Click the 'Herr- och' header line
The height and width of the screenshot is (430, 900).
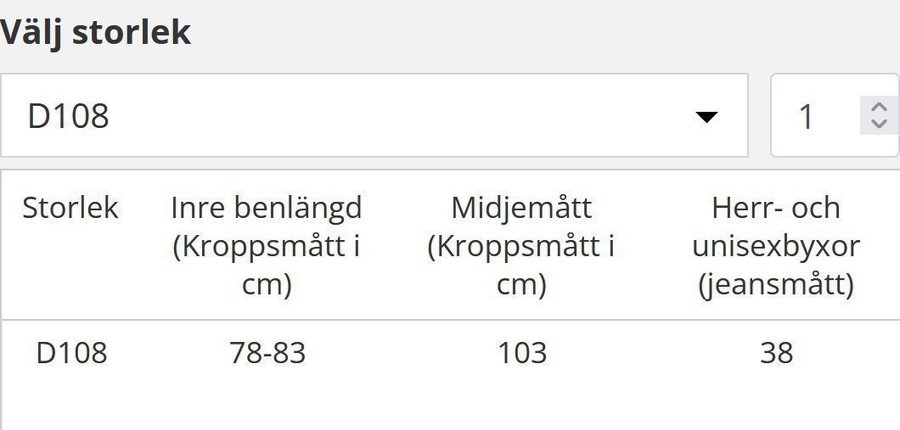click(776, 208)
